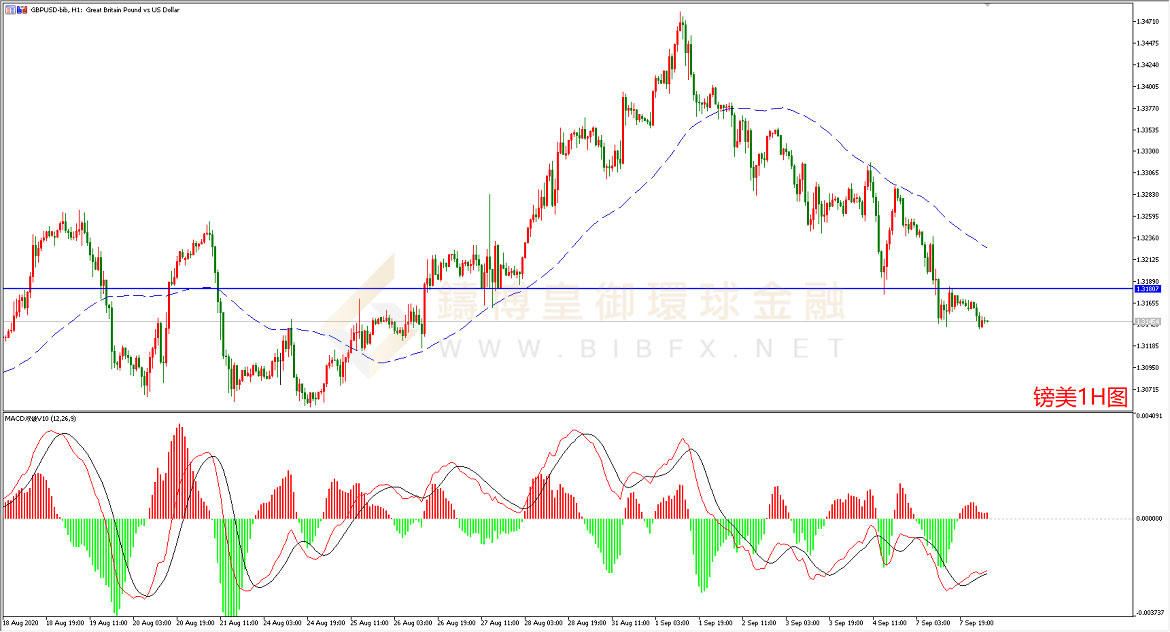The image size is (1170, 632).
Task: Click the MACD 0.004091 upper scale value
Action: tap(1146, 416)
